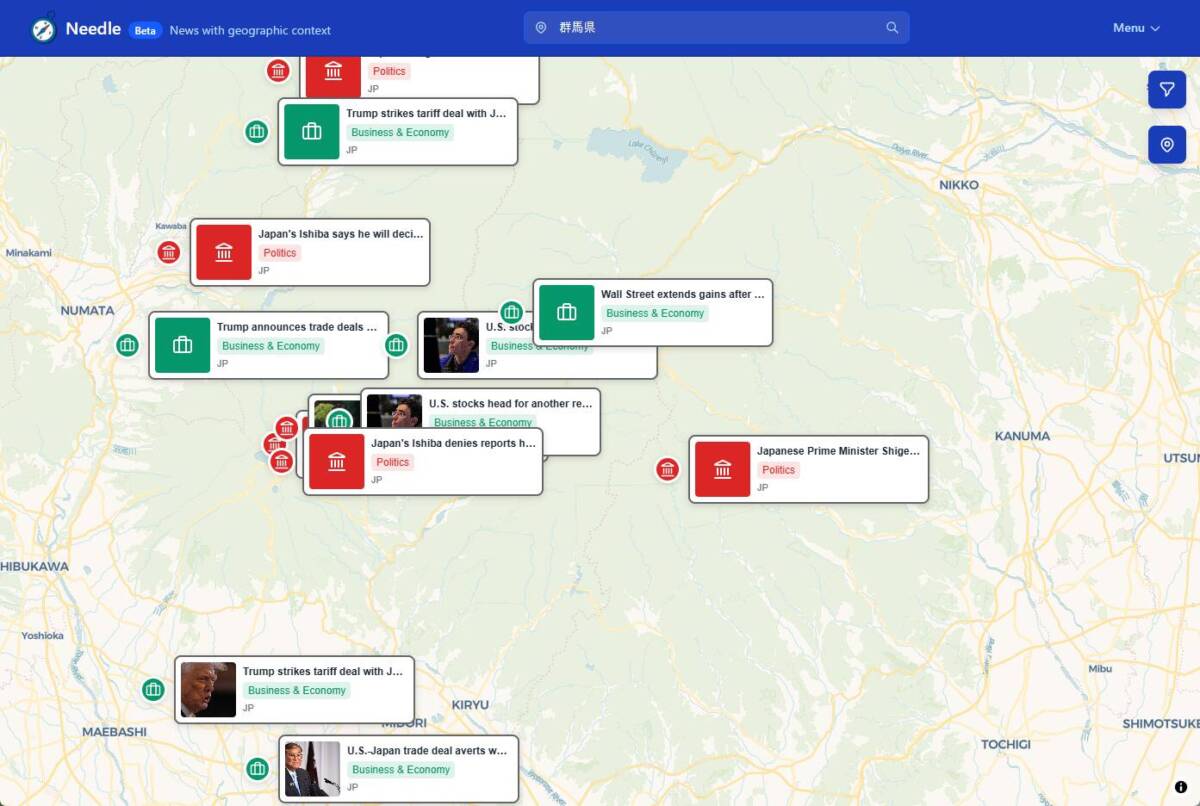Click green marker beside U.S.-Japan trade deal card
1200x806 pixels.
pyautogui.click(x=258, y=769)
